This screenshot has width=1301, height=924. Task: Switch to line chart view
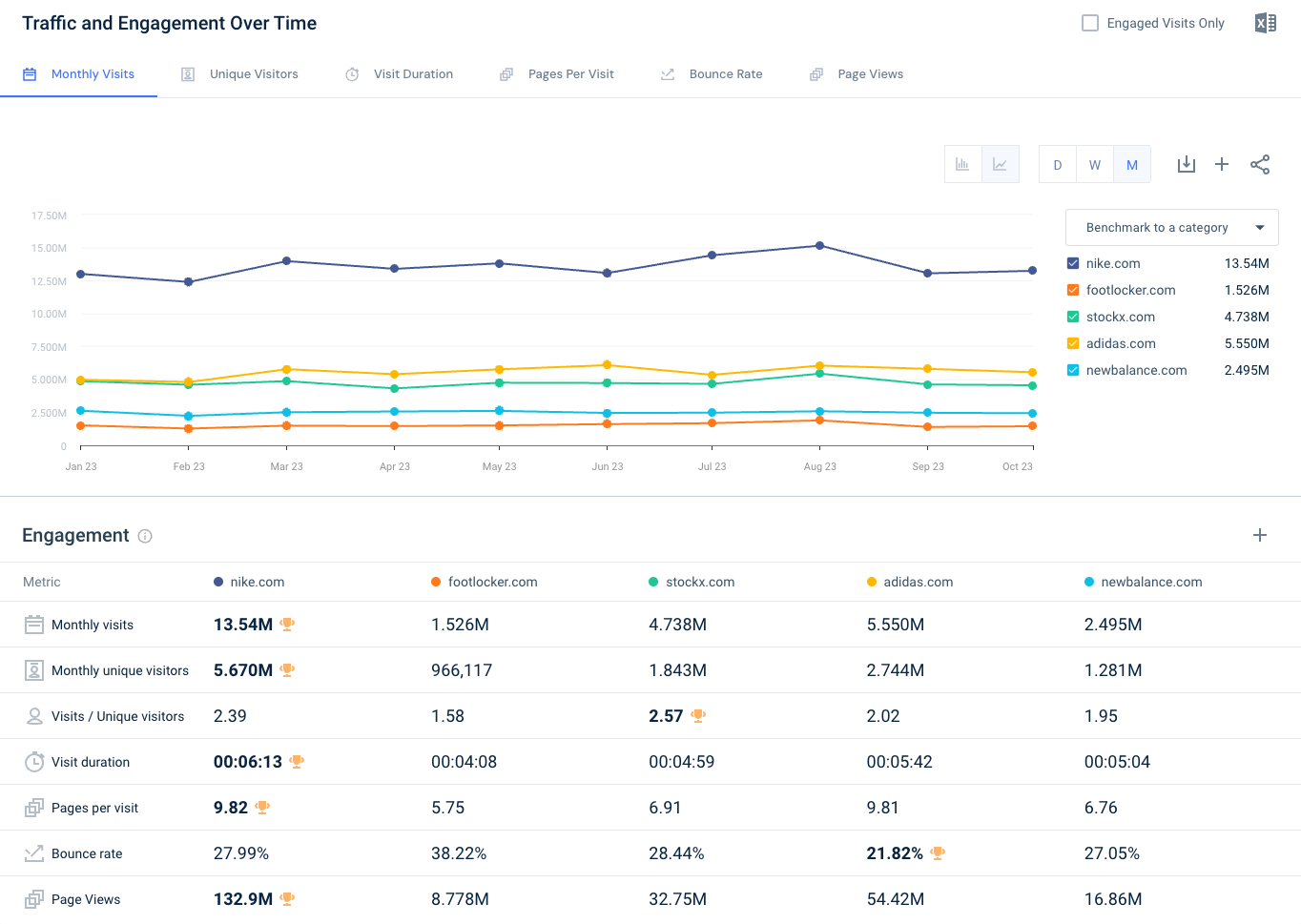tap(1000, 164)
